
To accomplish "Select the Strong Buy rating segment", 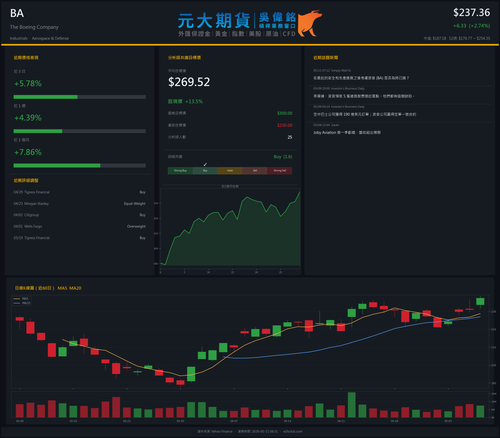I will [180, 171].
